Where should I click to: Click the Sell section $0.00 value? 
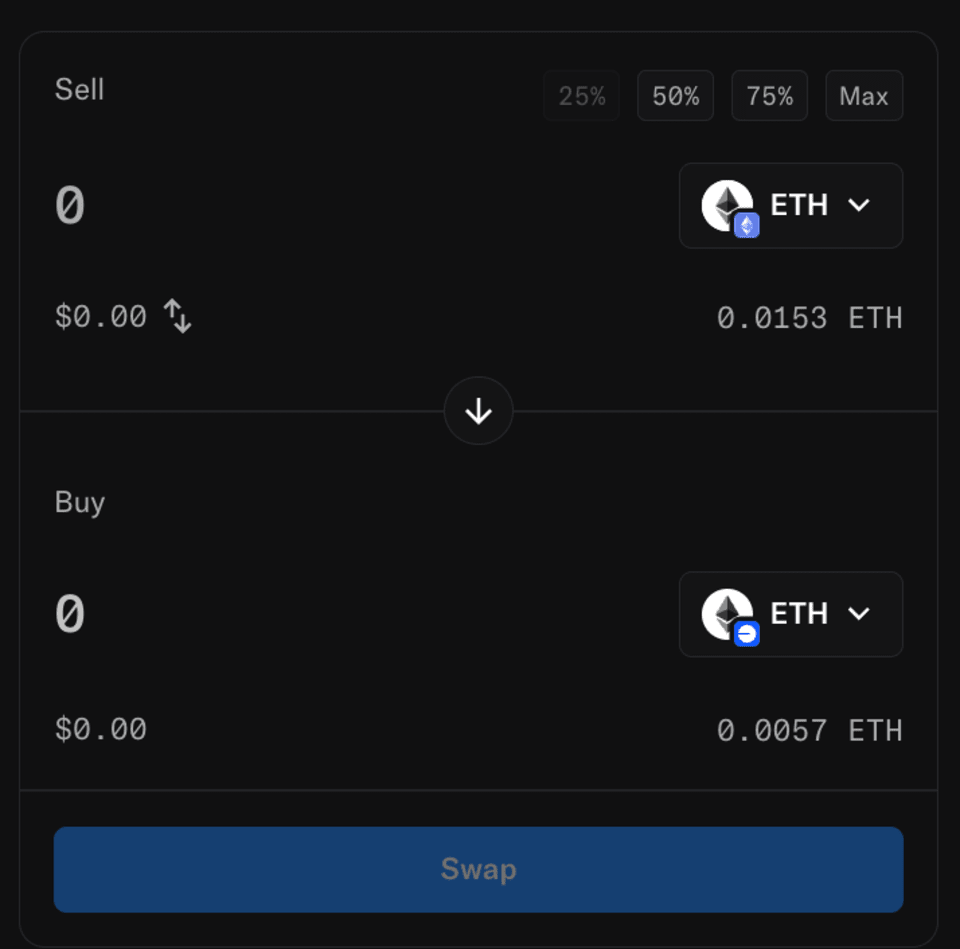tap(101, 317)
